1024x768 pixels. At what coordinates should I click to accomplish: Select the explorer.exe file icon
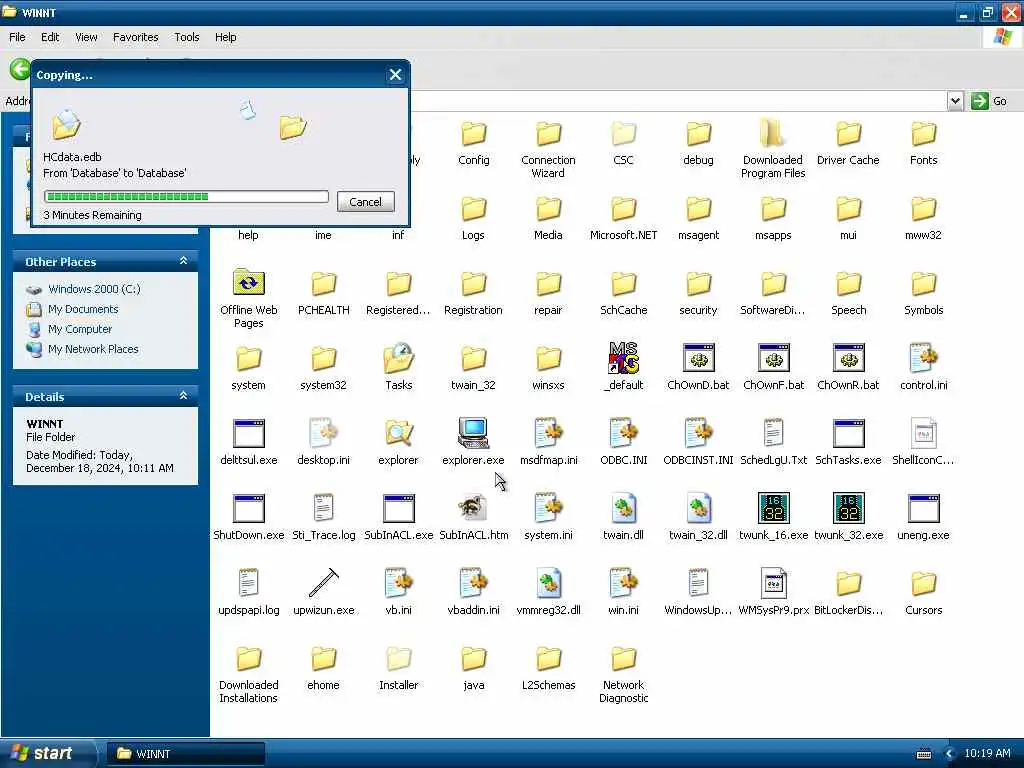(473, 433)
